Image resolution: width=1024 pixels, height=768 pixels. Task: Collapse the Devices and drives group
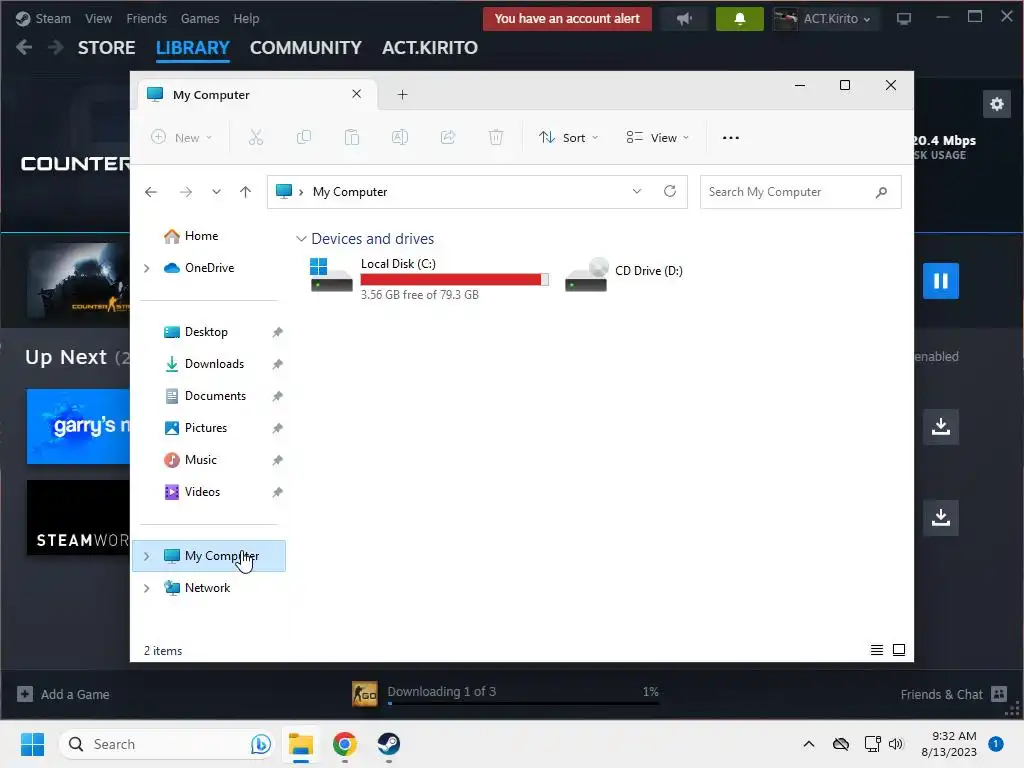[x=301, y=239]
